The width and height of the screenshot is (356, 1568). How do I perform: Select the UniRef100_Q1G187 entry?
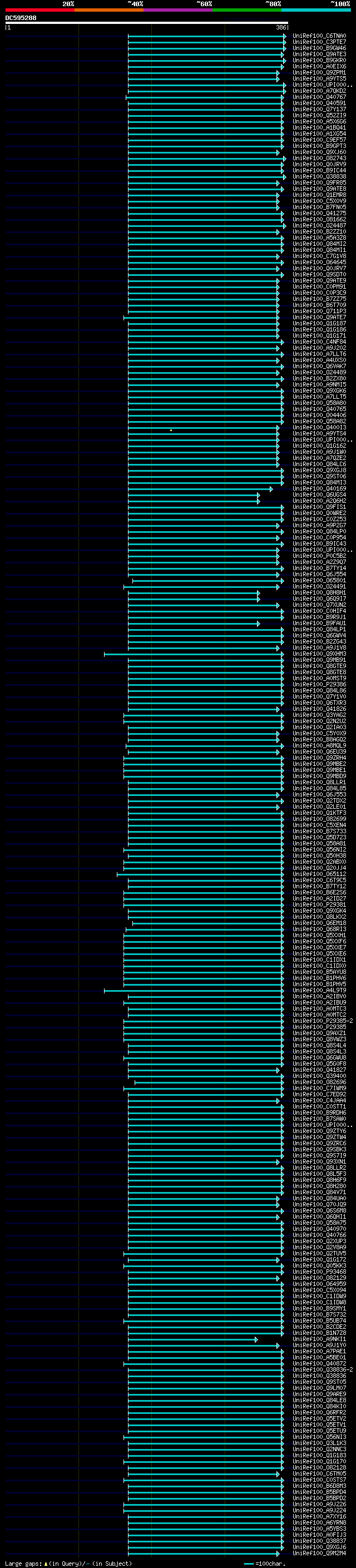point(319,323)
